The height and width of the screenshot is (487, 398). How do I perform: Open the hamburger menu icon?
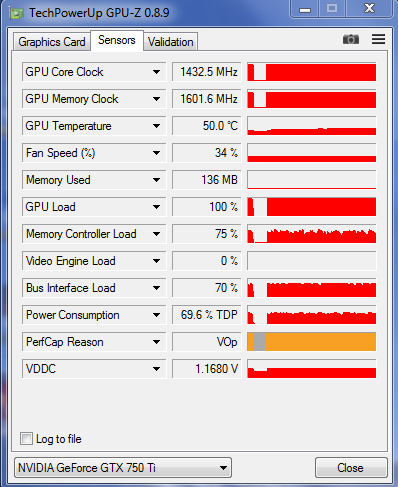coord(379,39)
